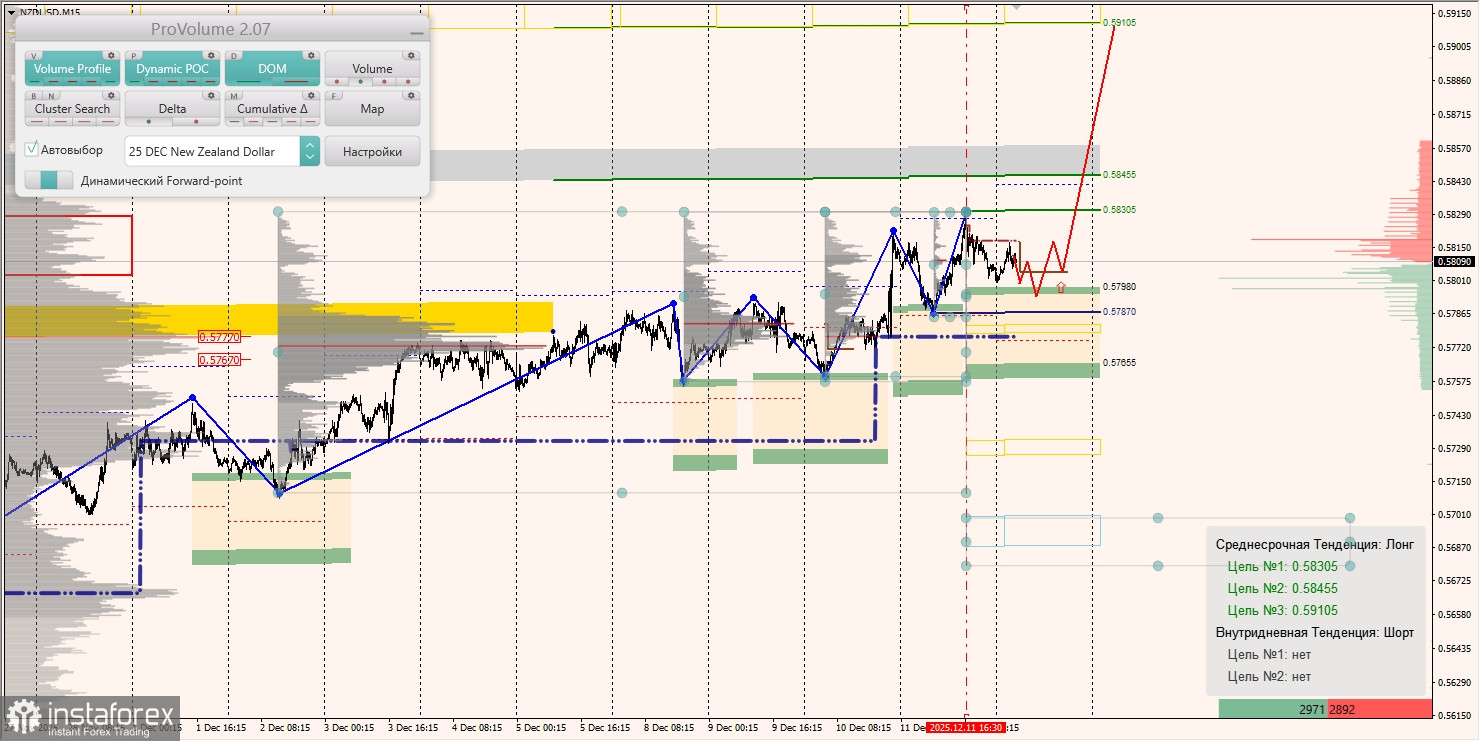
Task: Open the Dynamic POC settings gear
Action: [211, 55]
